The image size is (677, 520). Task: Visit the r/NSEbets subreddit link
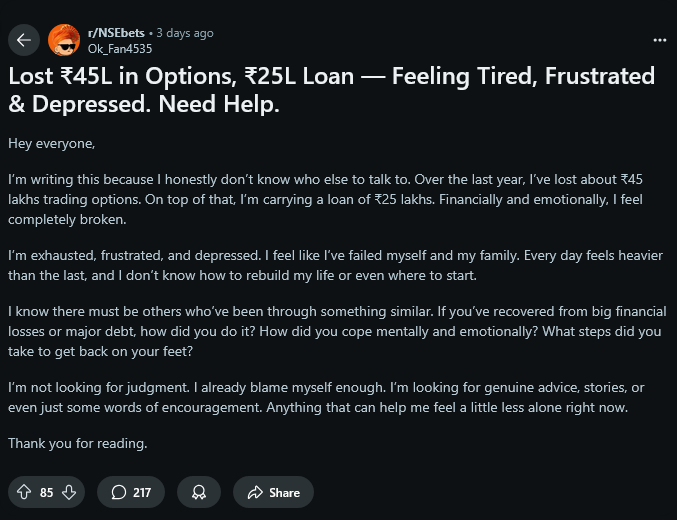point(115,33)
